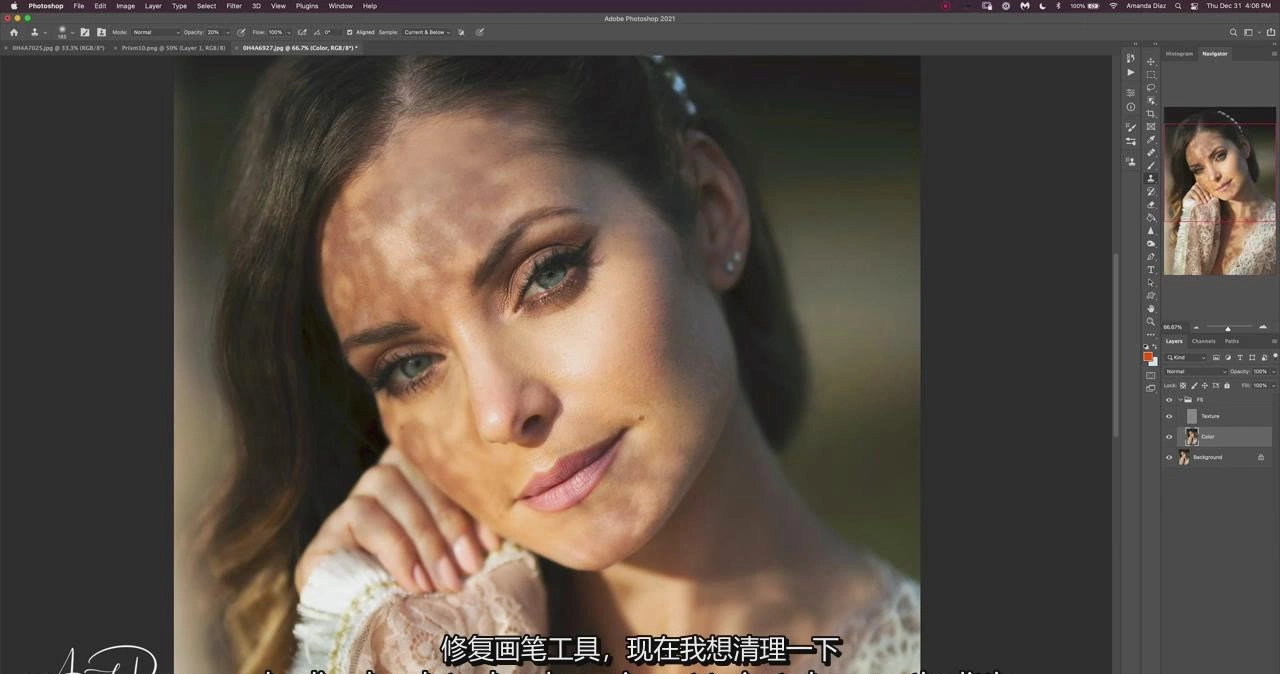
Task: Select the Healing Brush tool in toolbar
Action: [x=1151, y=152]
